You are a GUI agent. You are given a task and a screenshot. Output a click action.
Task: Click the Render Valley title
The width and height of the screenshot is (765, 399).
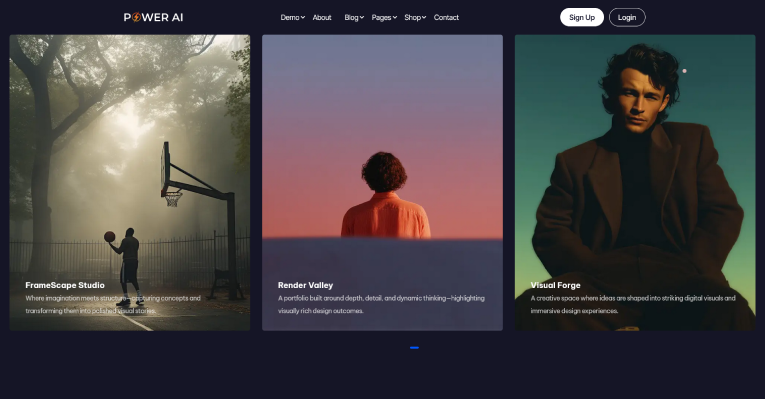pos(305,285)
